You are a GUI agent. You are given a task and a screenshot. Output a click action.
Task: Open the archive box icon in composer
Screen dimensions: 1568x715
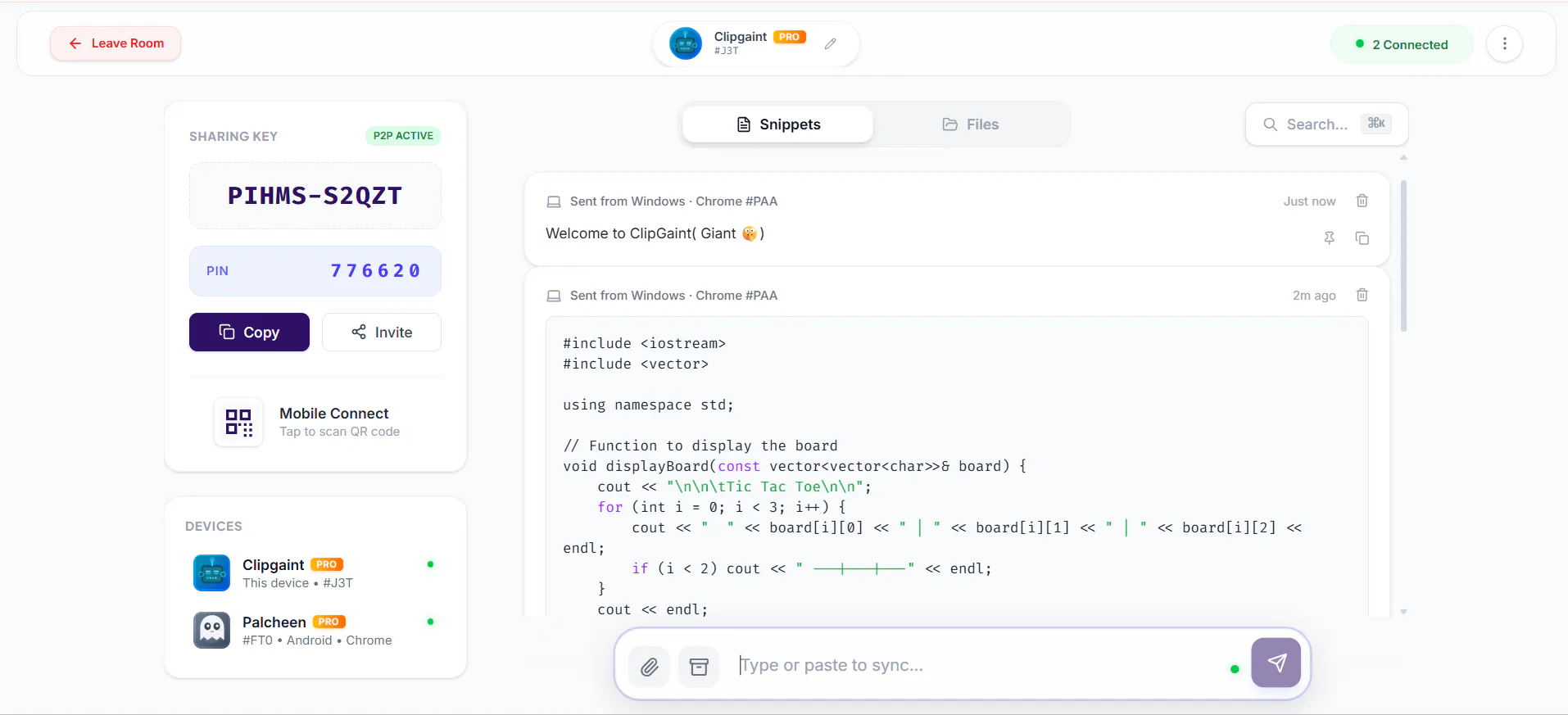[699, 667]
